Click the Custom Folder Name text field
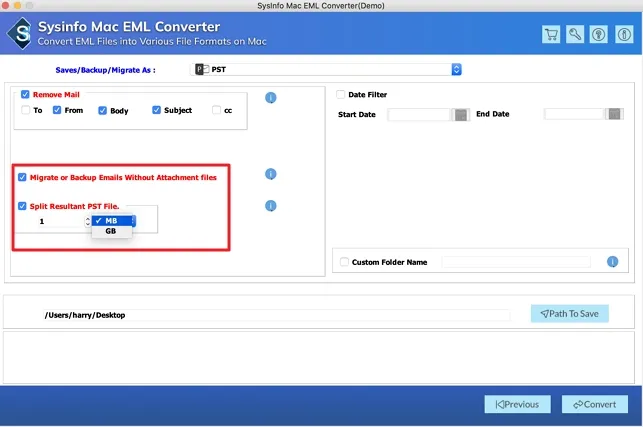Screen dimensions: 643x427 [516, 262]
